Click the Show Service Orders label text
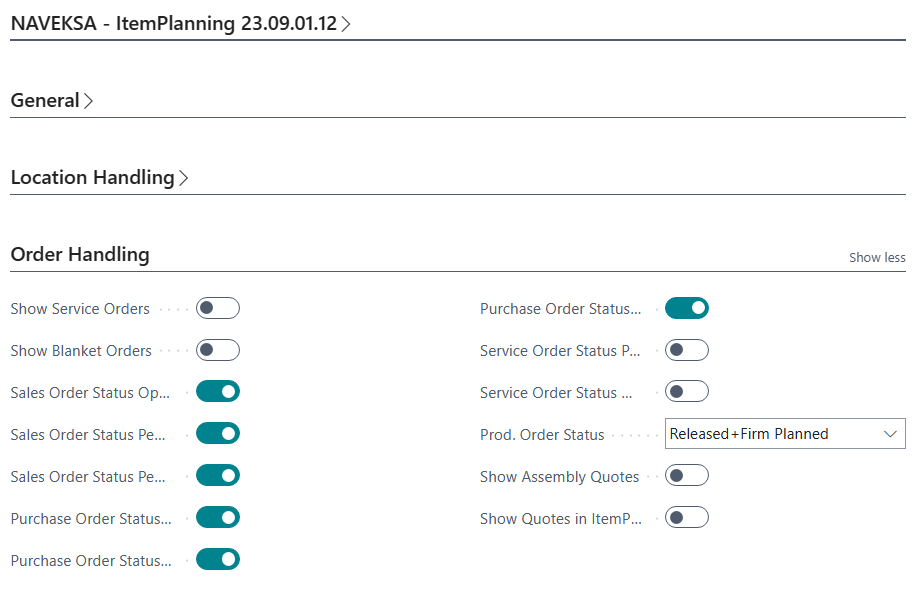This screenshot has height=593, width=924. 80,309
